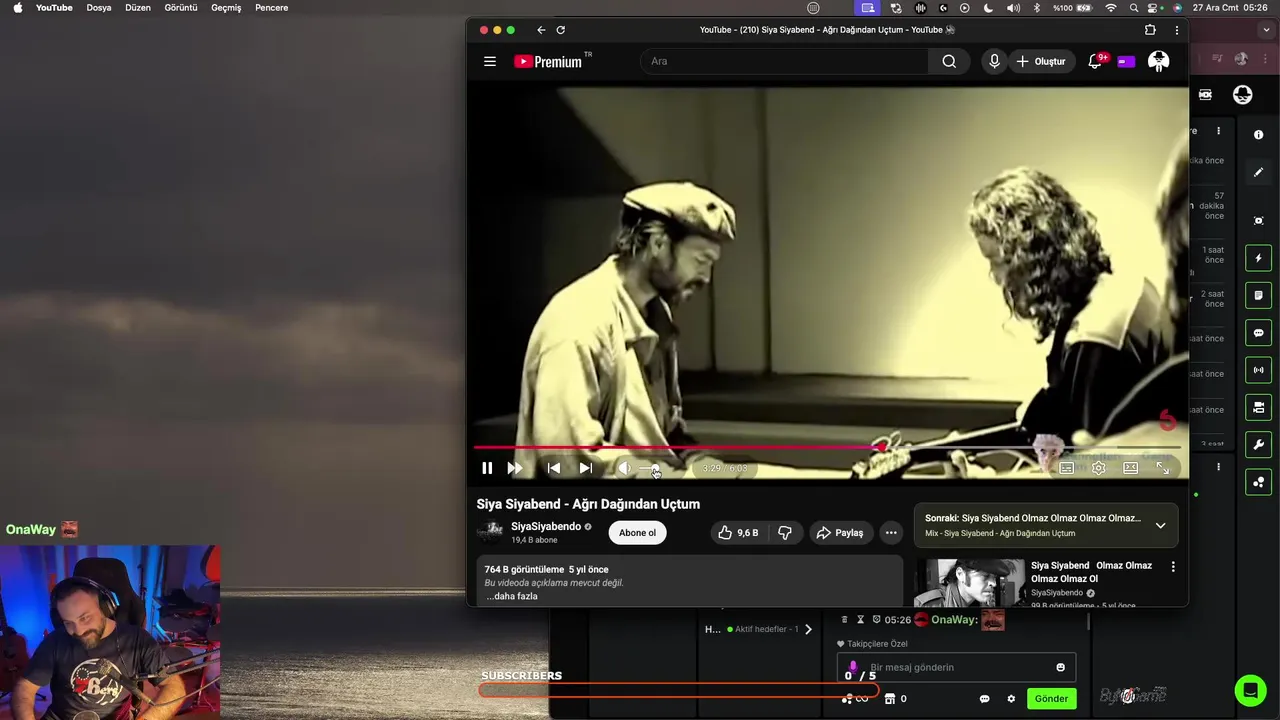Start voice search with microphone icon
Viewport: 1280px width, 720px height.
tap(994, 61)
